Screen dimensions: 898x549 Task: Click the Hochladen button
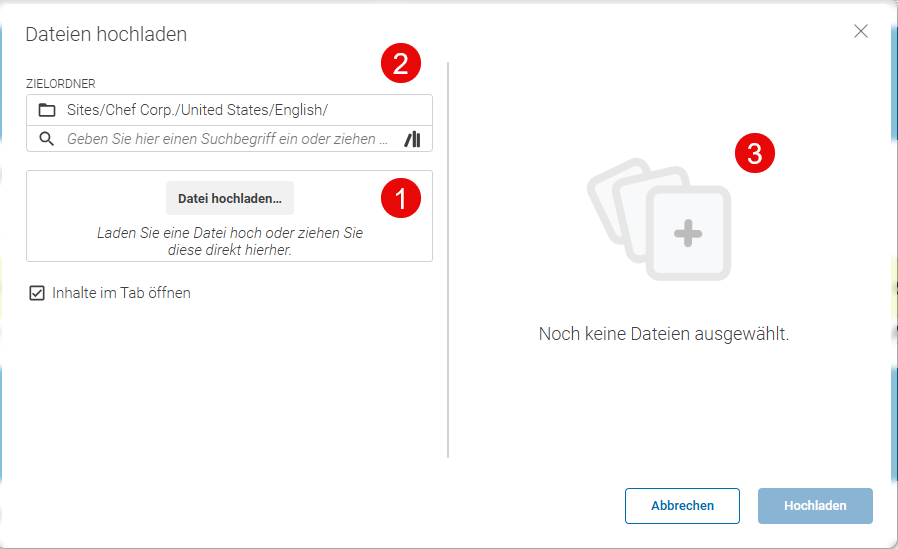click(x=815, y=505)
